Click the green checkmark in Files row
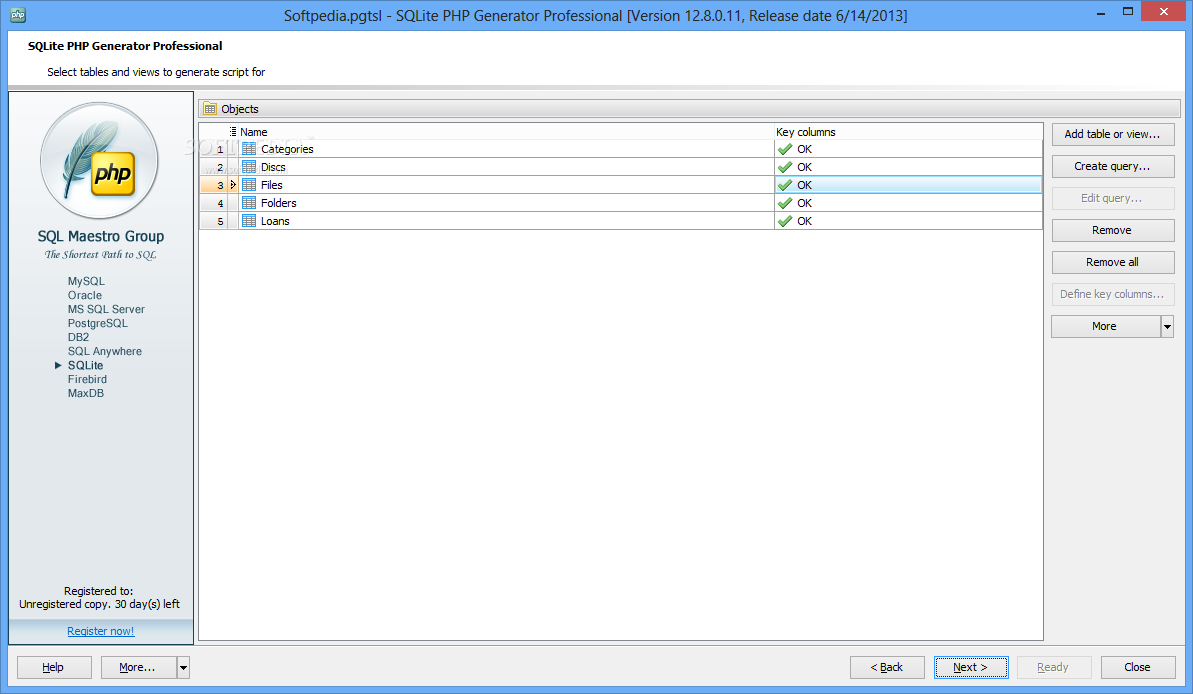This screenshot has height=694, width=1193. pyautogui.click(x=785, y=185)
